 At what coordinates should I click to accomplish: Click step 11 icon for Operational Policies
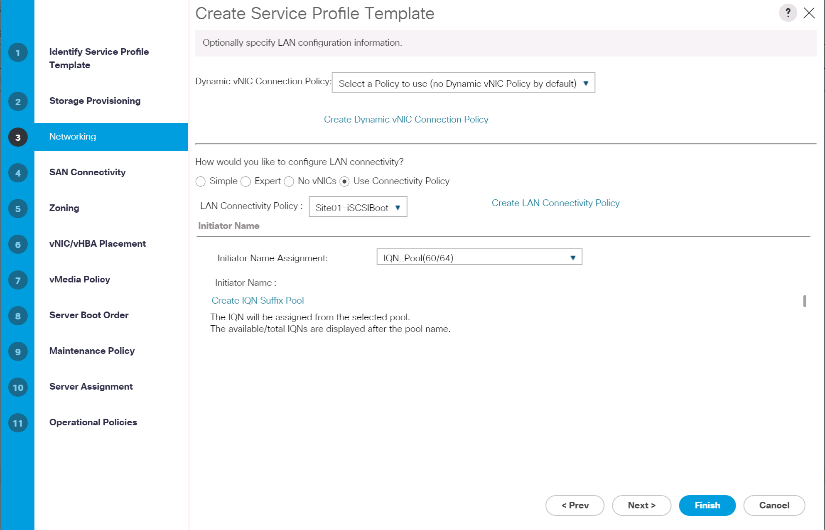[17, 423]
